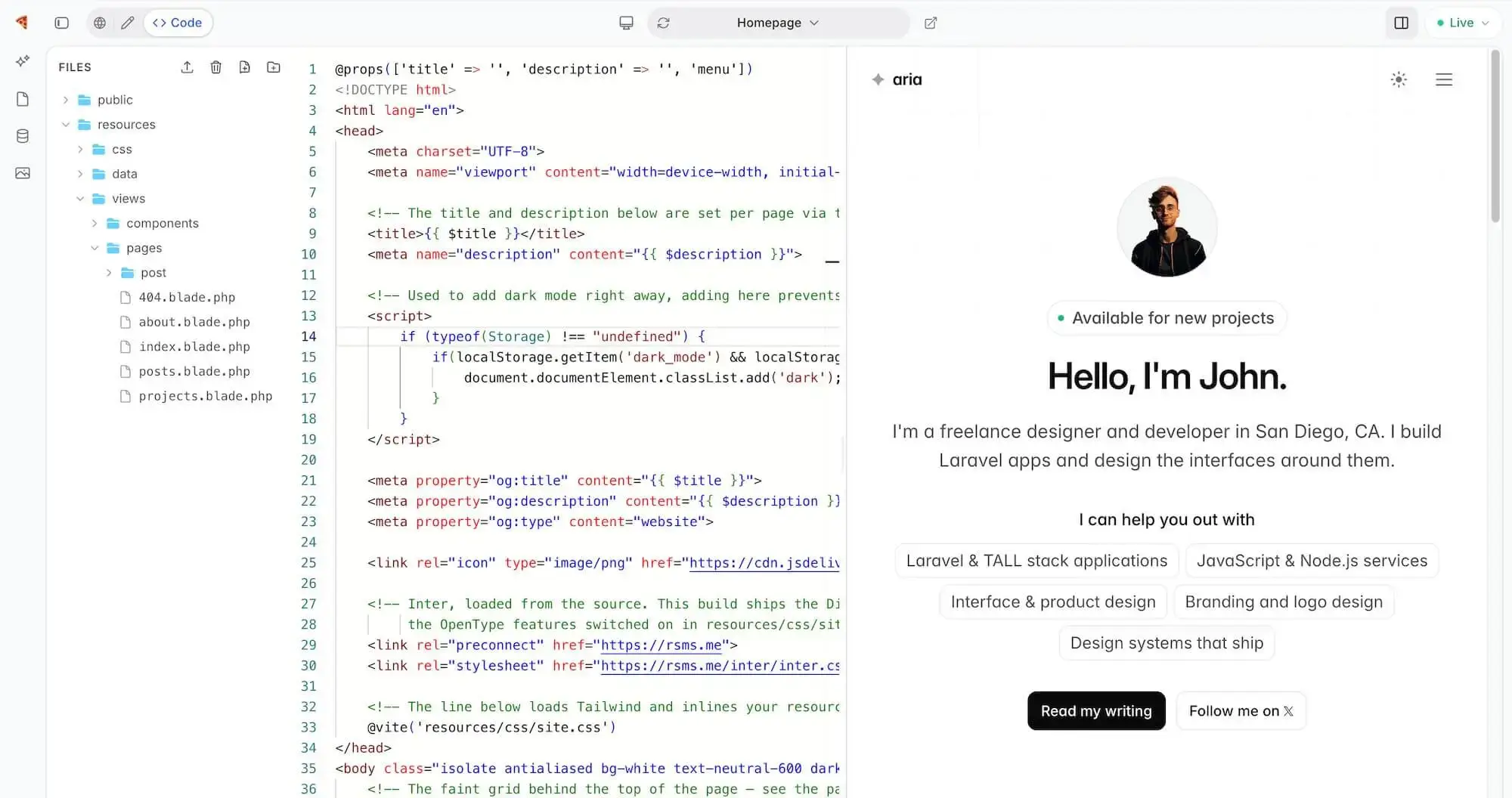Collapse the pages folder
Screen dimensions: 1512x798
94,248
